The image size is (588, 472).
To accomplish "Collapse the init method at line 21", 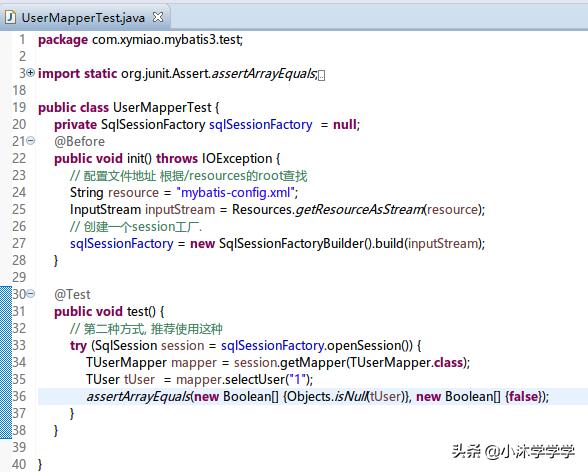I will 31,141.
